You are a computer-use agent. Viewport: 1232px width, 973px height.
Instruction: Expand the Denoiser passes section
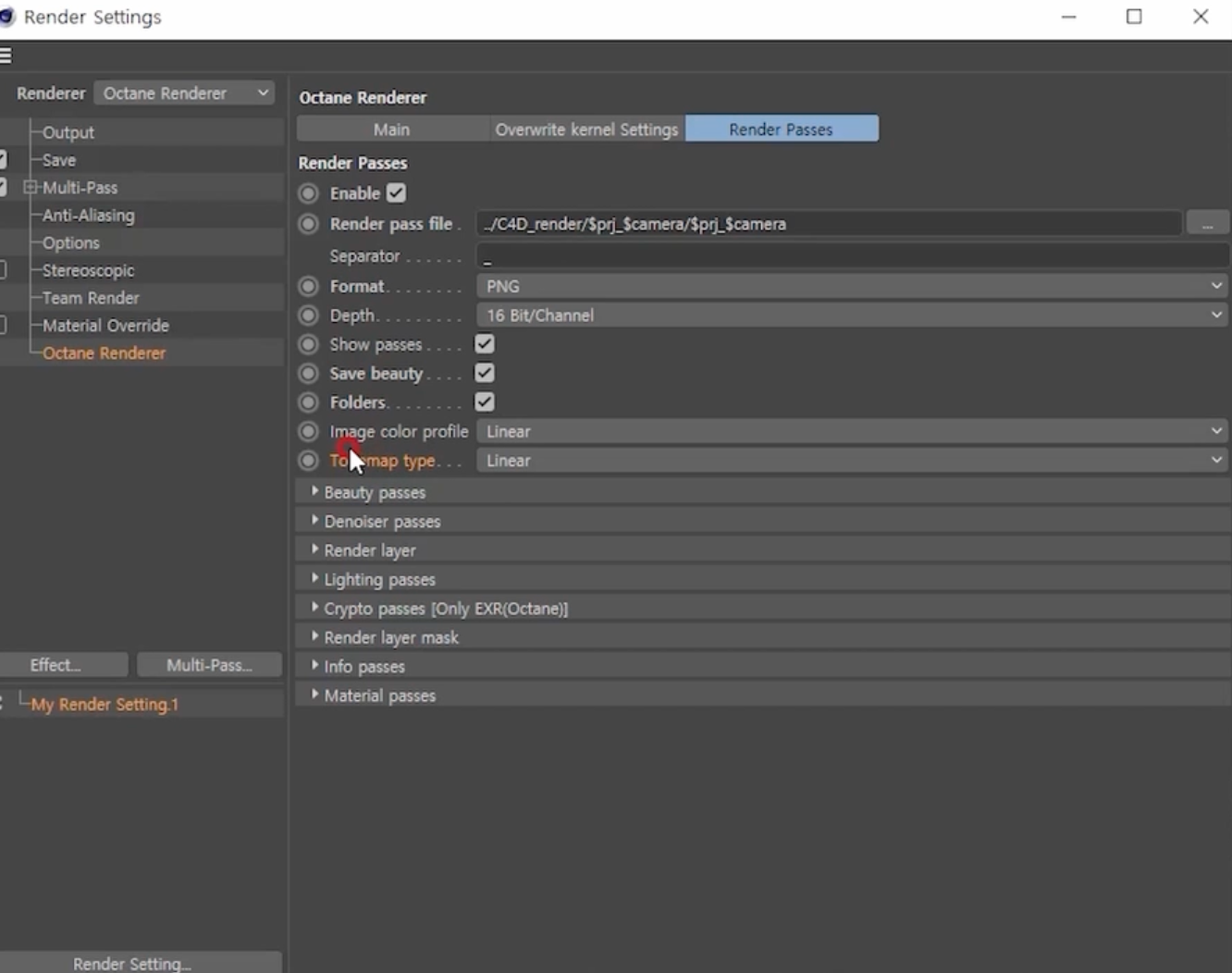tap(315, 521)
